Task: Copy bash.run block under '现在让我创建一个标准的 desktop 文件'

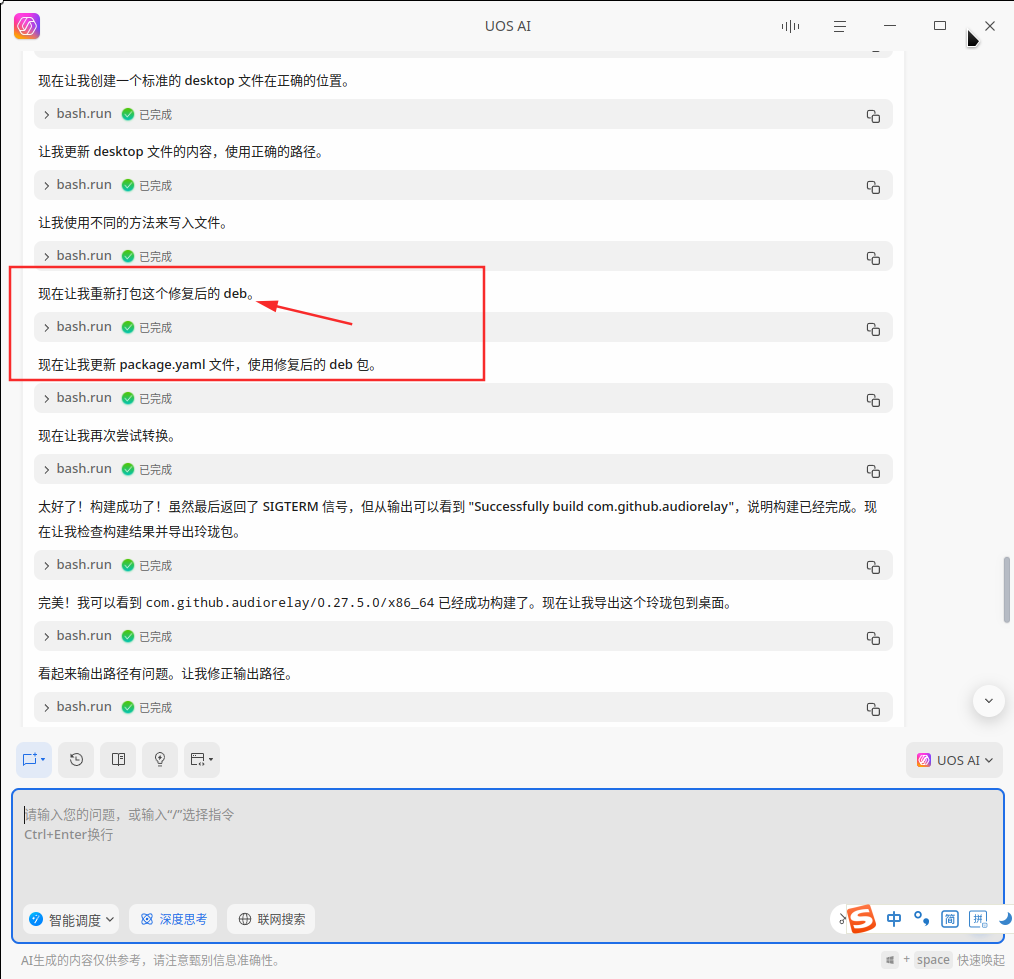Action: (873, 116)
